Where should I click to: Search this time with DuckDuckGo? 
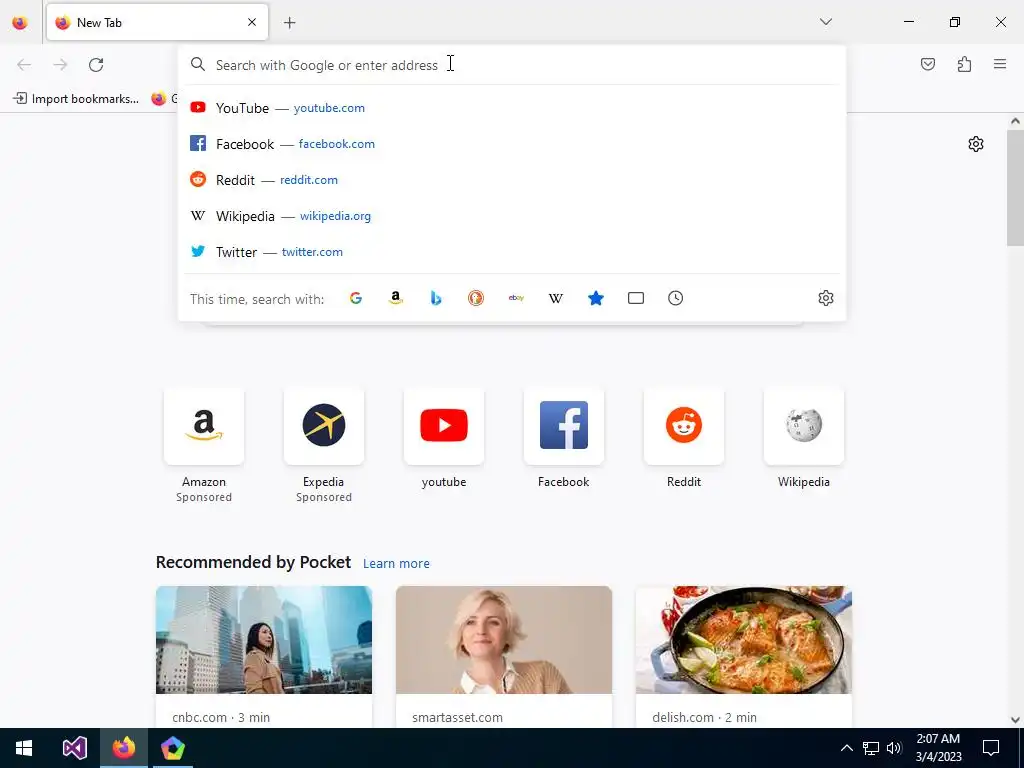(476, 298)
